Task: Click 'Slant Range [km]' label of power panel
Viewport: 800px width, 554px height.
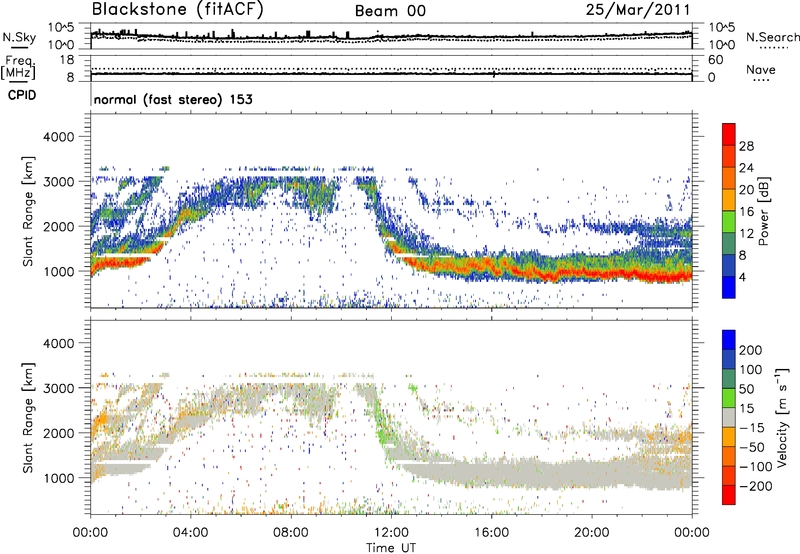Action: 28,212
